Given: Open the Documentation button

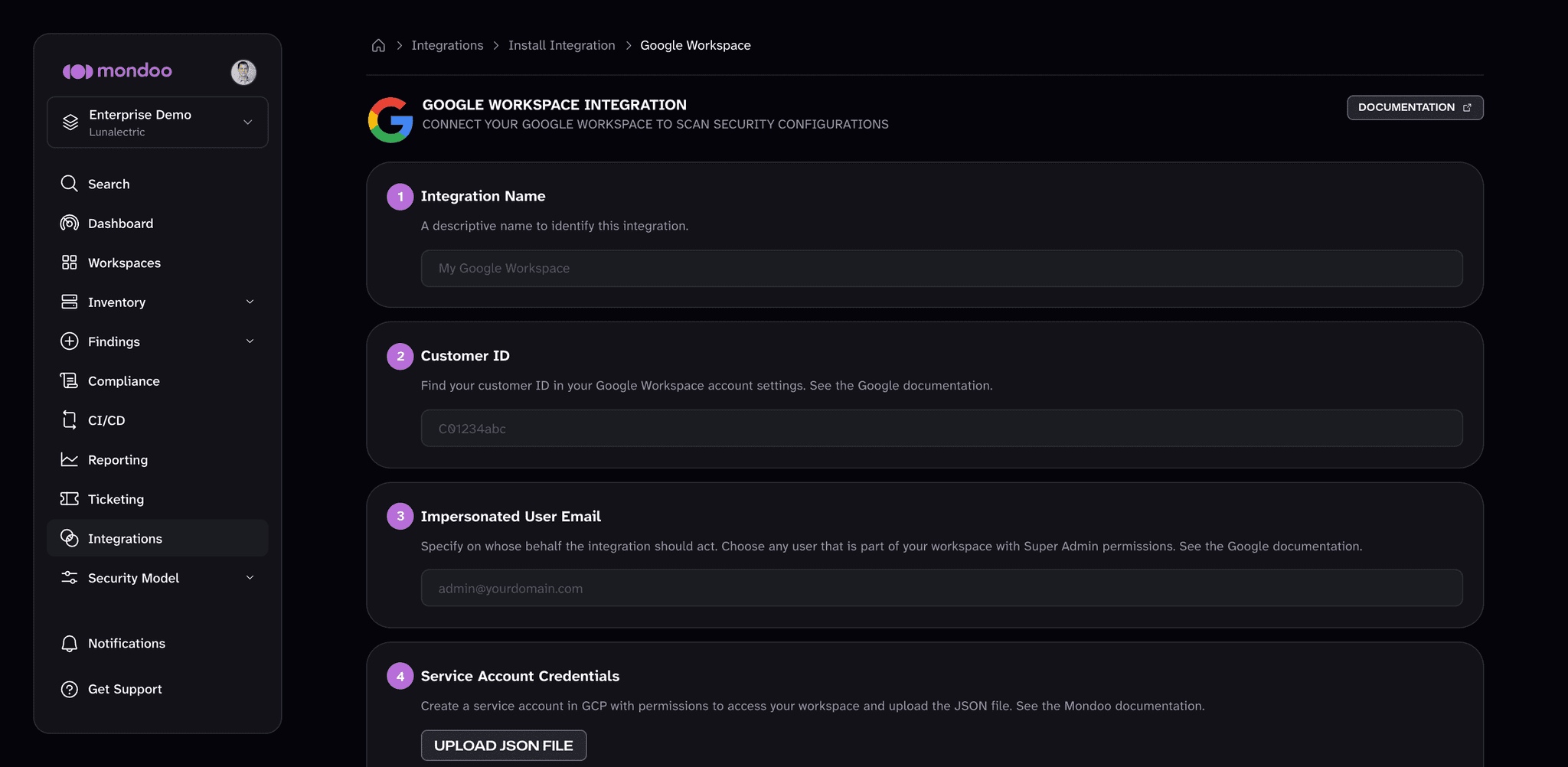Looking at the screenshot, I should click(1415, 107).
